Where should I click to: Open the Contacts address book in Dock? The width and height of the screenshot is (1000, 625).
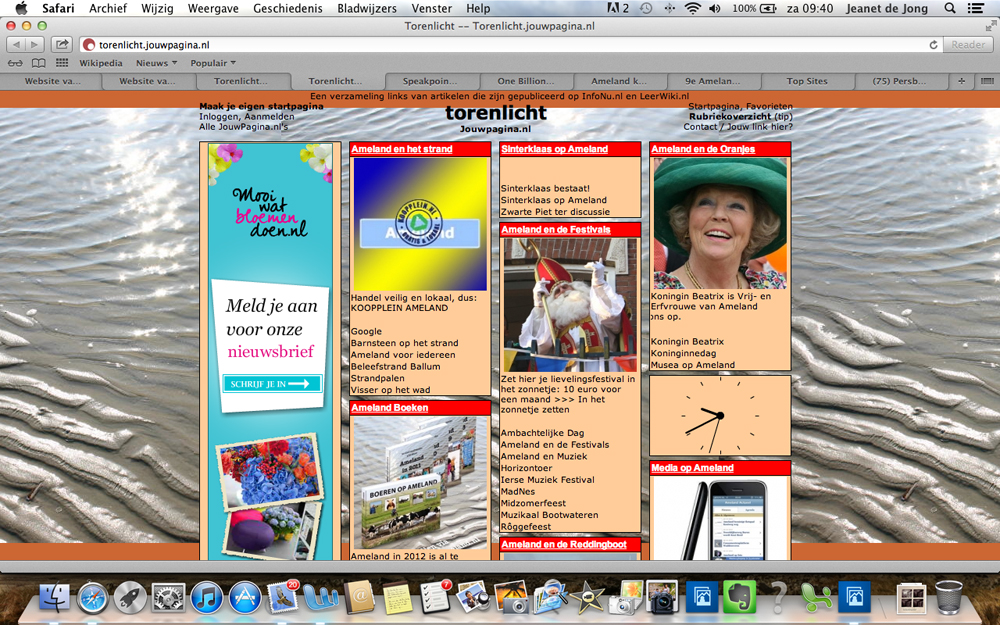pos(359,598)
